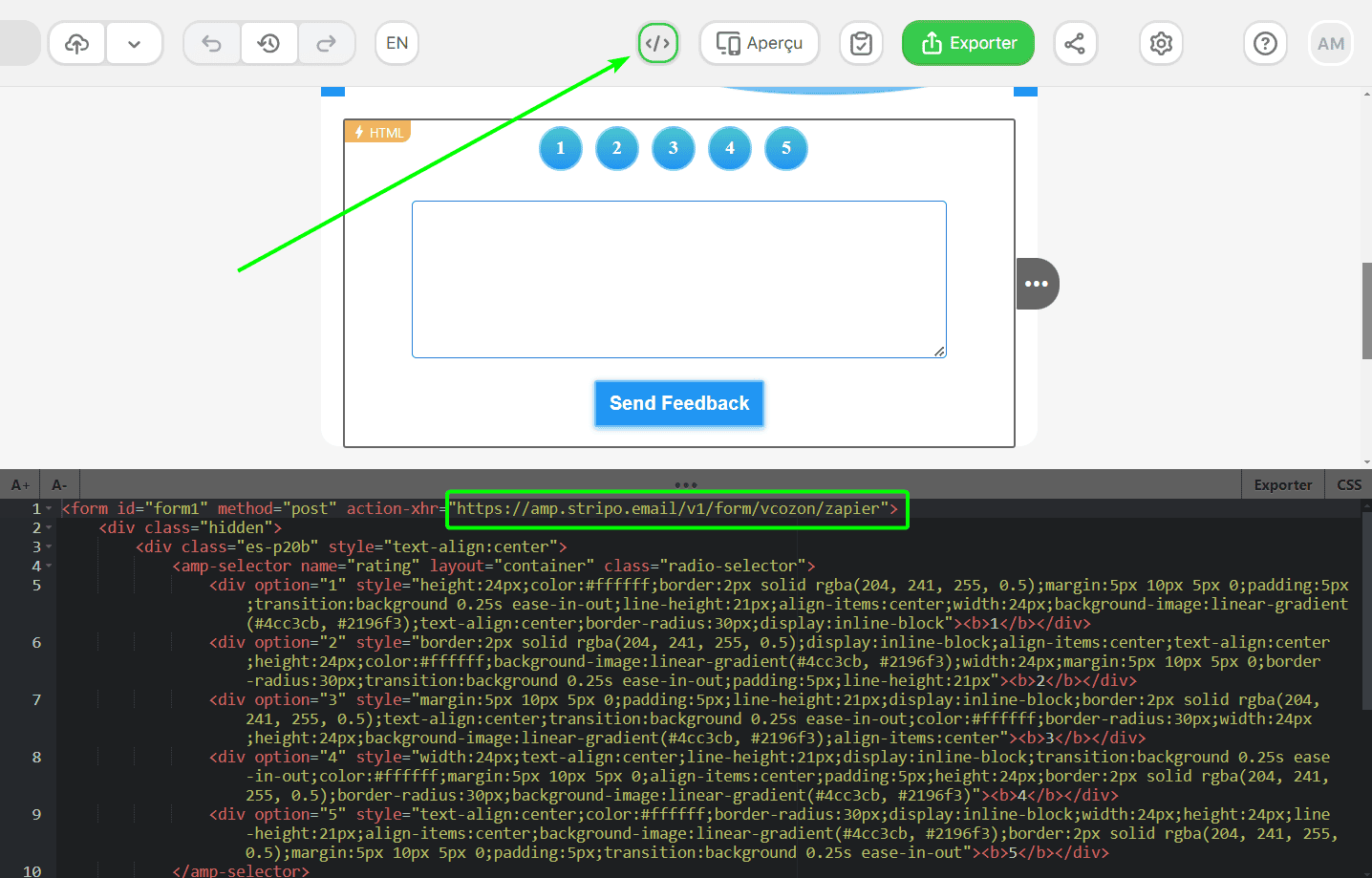Click the closing amp-selector tag line
Viewport: 1372px width, 878px height.
(x=241, y=870)
